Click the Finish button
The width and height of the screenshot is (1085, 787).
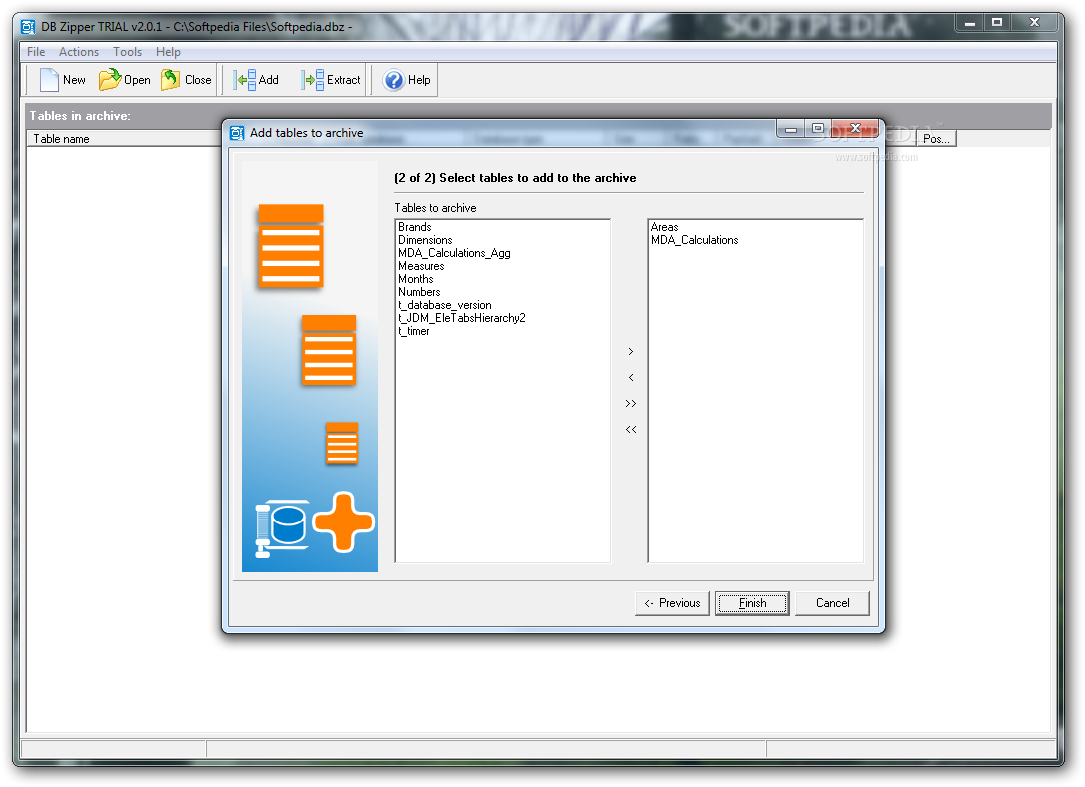[752, 603]
